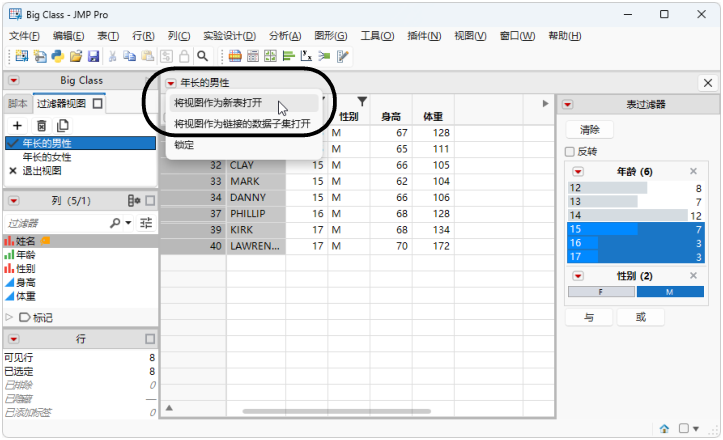Click the column grouping icon beside 列 (5/1)
The height and width of the screenshot is (440, 723).
tap(134, 201)
